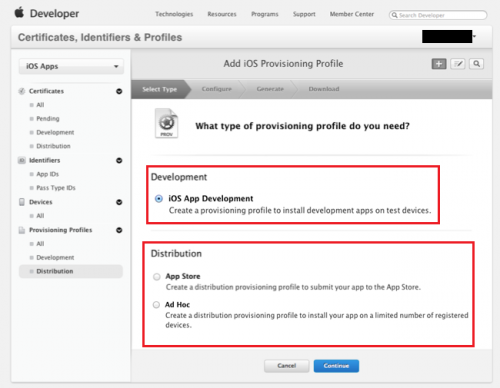Open Development under Provisioning Profiles
The image size is (500, 388).
[x=55, y=258]
